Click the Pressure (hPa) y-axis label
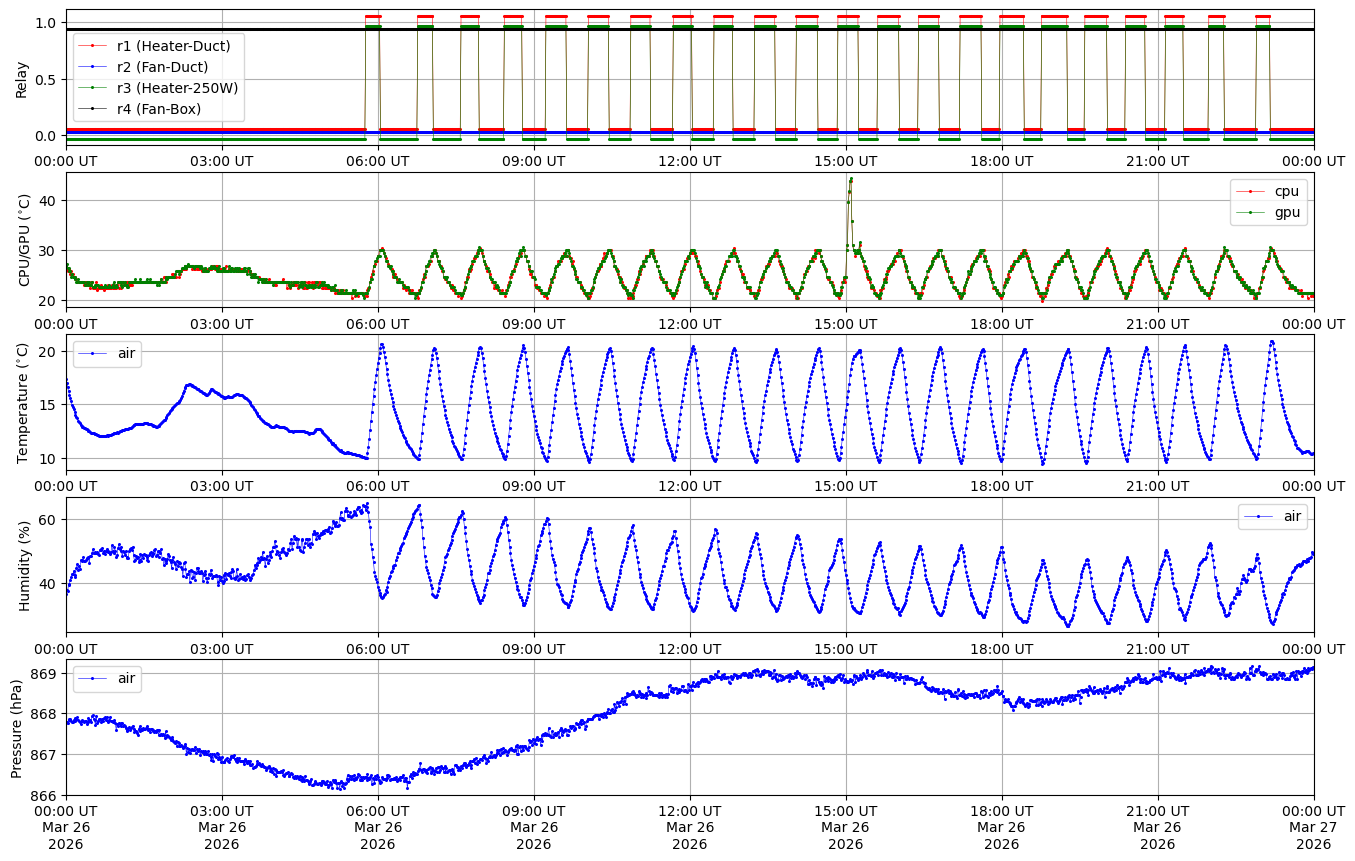 [17, 727]
